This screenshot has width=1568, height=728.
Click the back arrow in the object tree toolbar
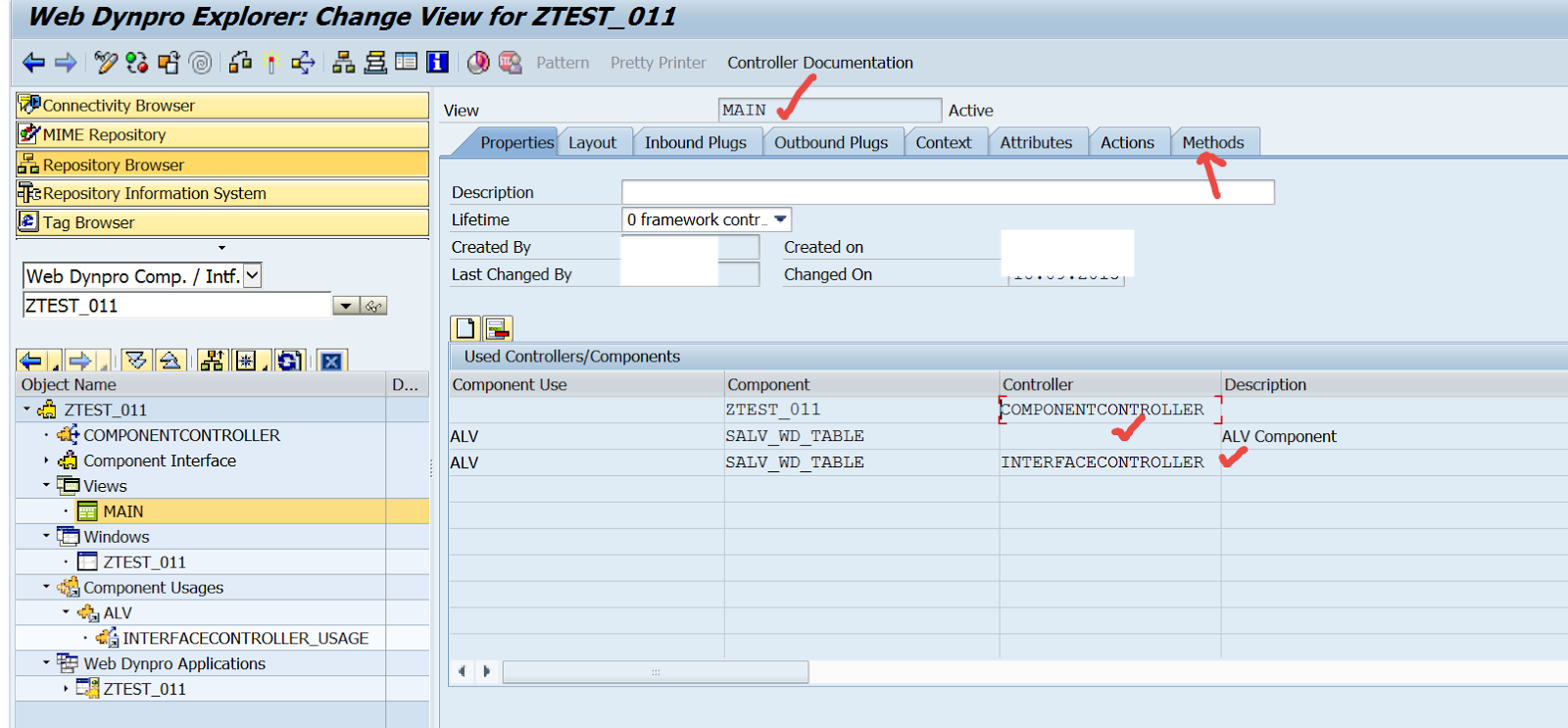(31, 361)
